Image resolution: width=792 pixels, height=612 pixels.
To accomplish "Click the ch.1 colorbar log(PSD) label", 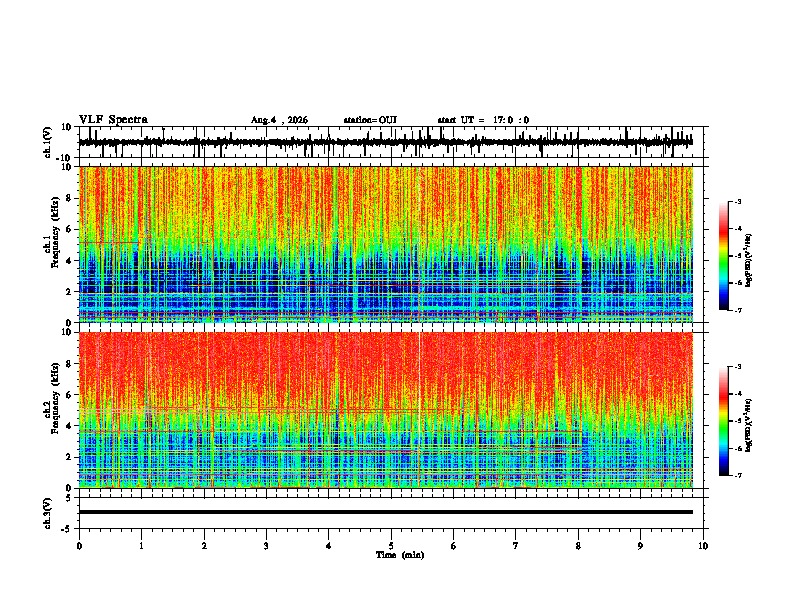I will pyautogui.click(x=748, y=261).
